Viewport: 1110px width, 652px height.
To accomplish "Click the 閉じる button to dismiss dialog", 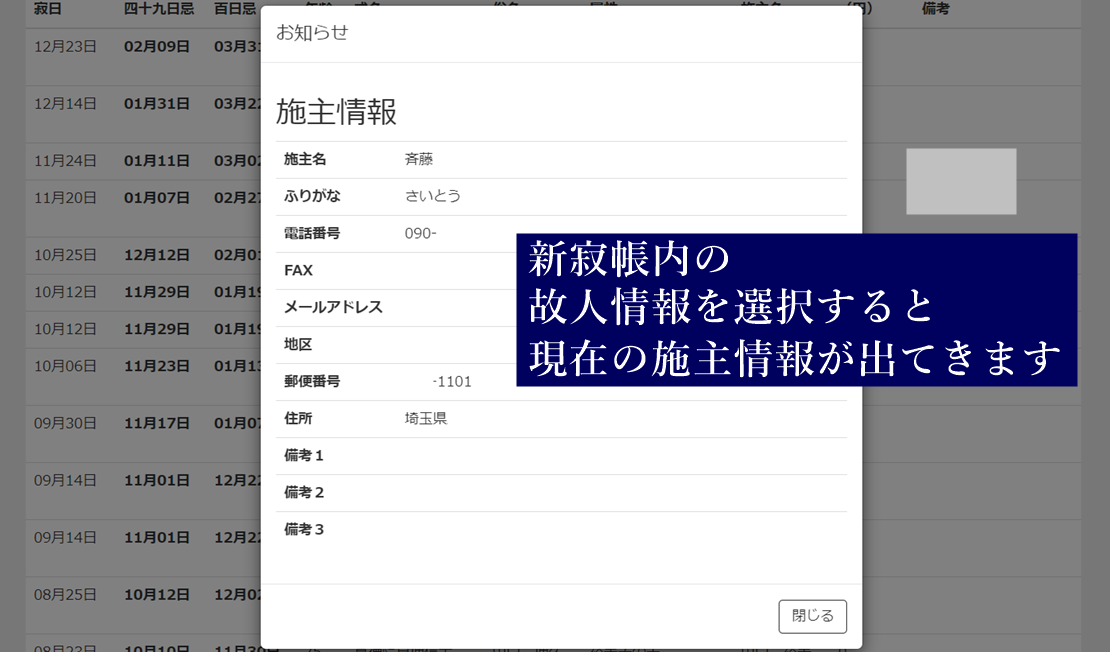I will click(812, 616).
